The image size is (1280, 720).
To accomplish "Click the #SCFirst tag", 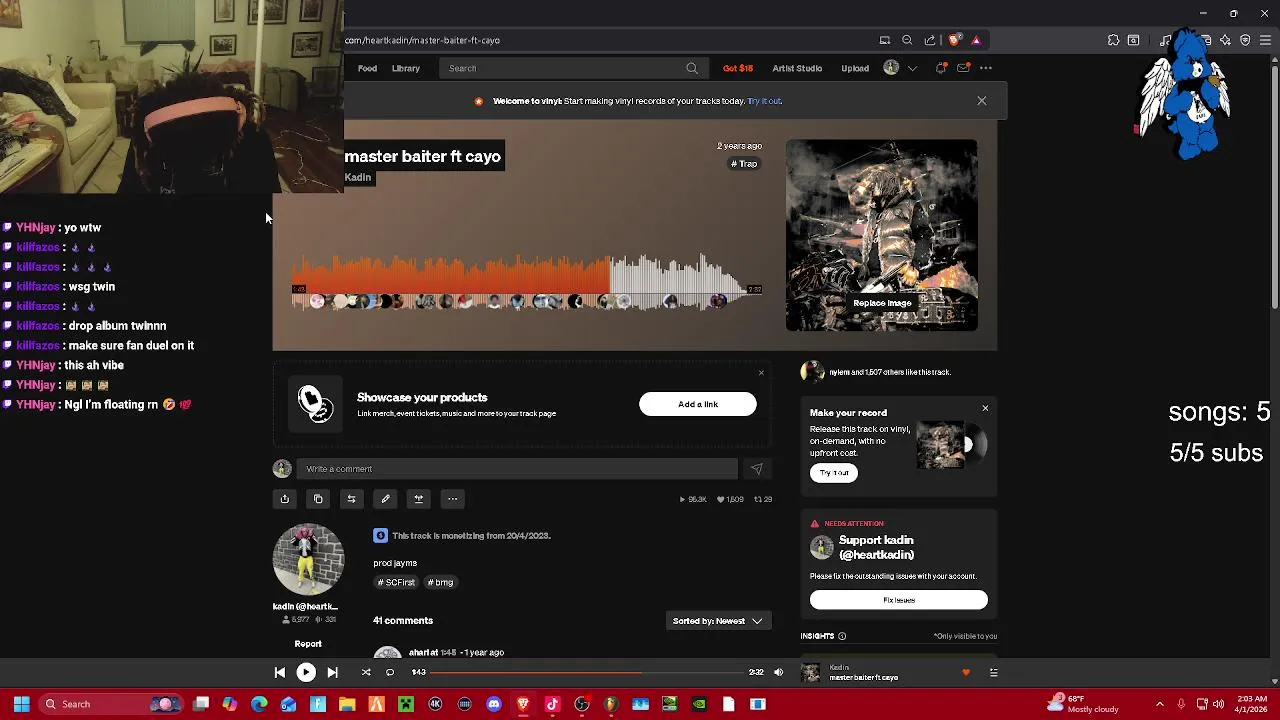I will (396, 582).
